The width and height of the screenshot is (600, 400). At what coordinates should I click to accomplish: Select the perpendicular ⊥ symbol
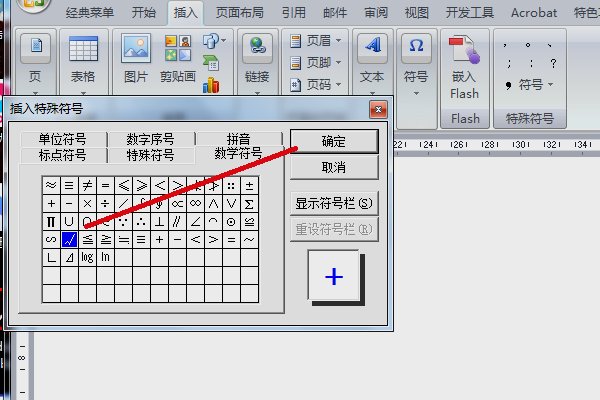pyautogui.click(x=159, y=222)
